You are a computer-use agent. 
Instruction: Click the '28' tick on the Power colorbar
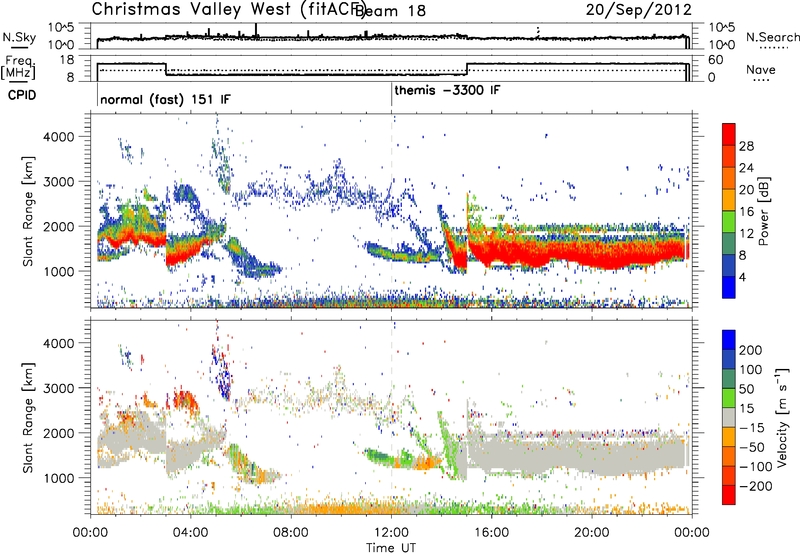746,146
